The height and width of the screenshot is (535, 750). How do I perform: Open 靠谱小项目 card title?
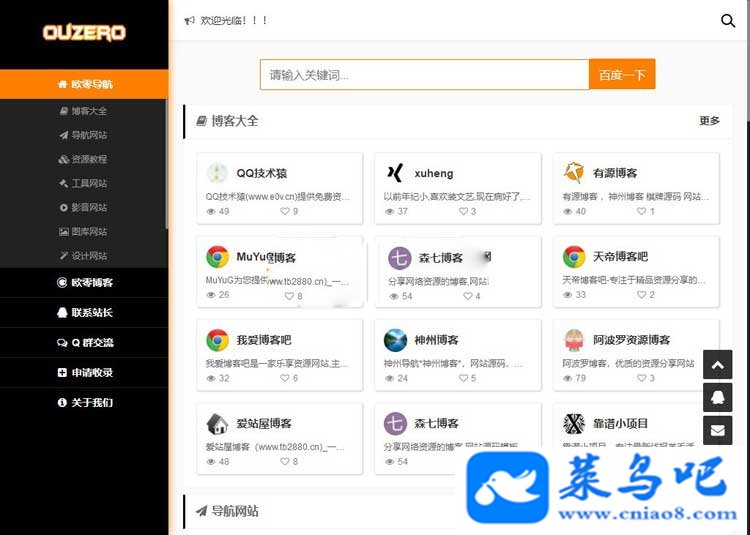point(620,424)
